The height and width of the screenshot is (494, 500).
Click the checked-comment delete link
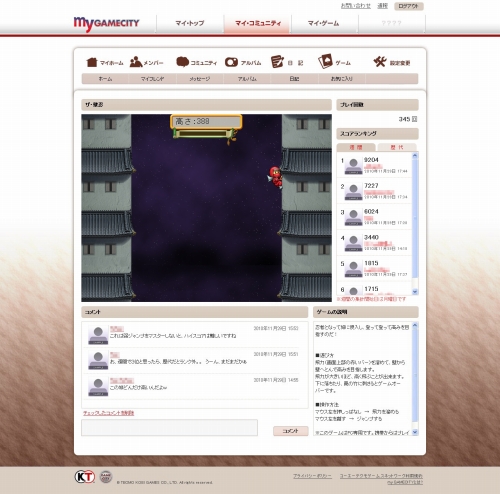108,413
